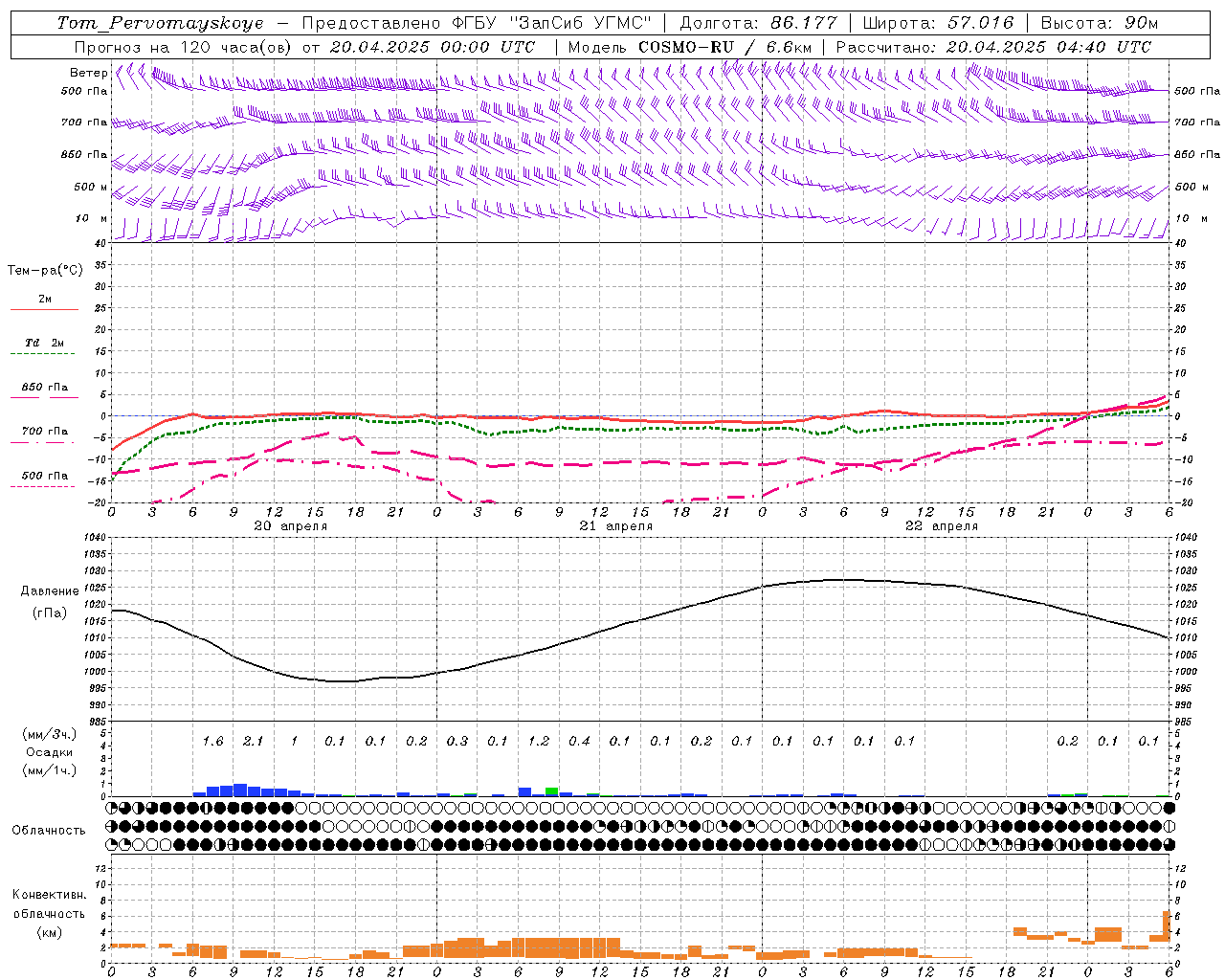The height and width of the screenshot is (980, 1225).
Task: Click the precipitation value '0.3'
Action: [x=457, y=741]
